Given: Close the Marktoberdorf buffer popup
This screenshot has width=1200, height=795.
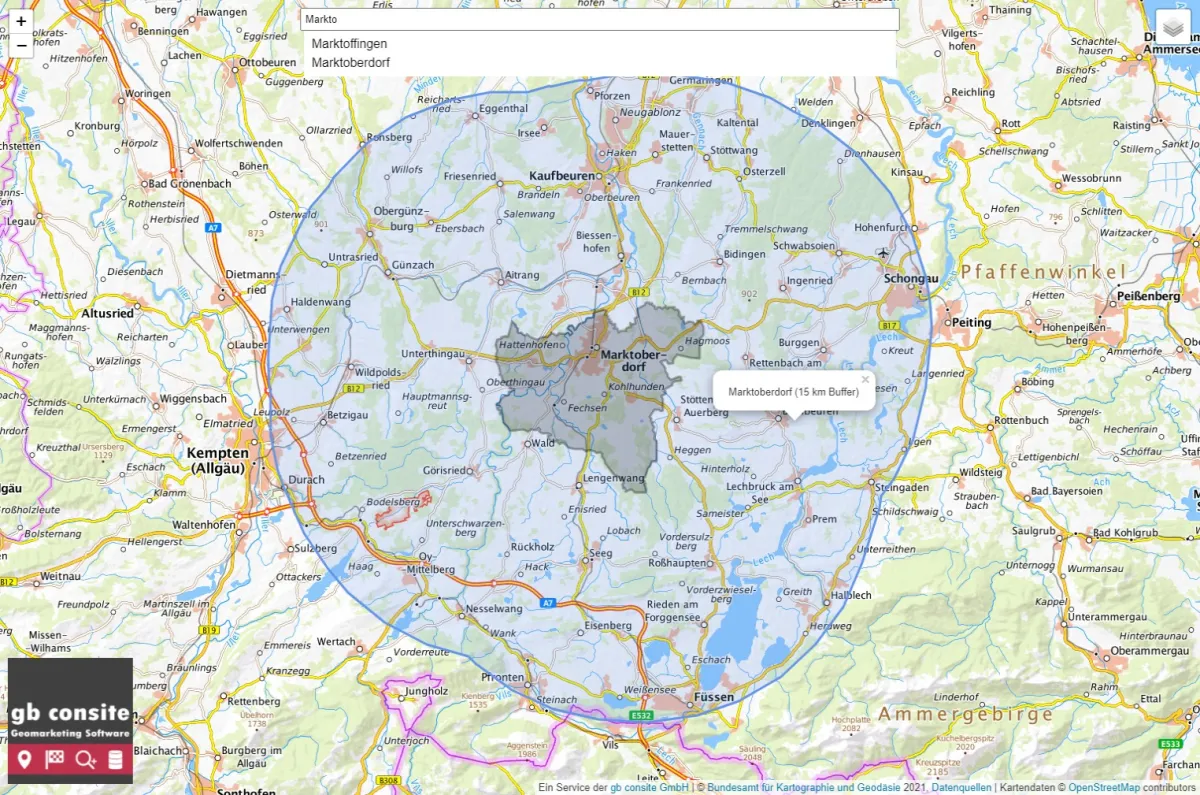Looking at the screenshot, I should [864, 379].
